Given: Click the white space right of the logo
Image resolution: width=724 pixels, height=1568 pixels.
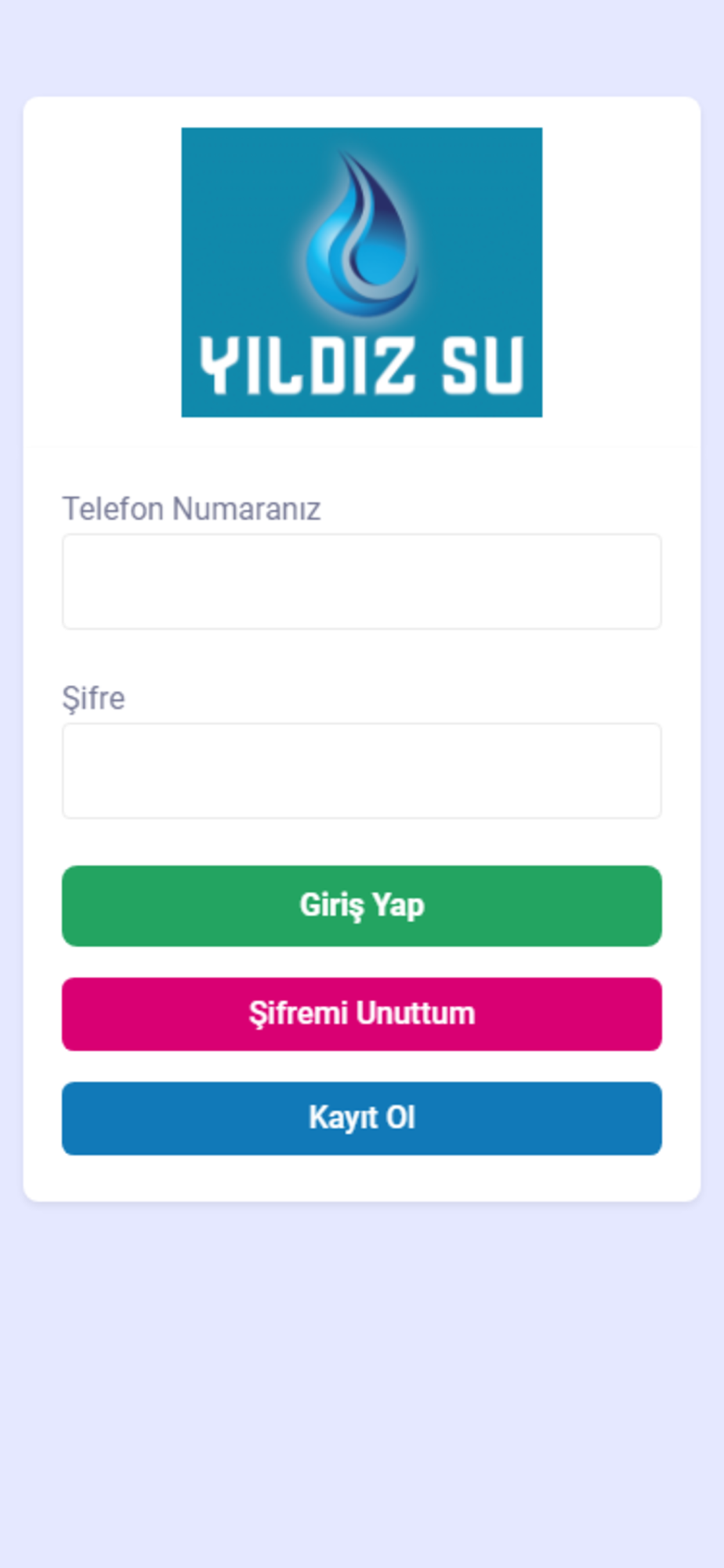Looking at the screenshot, I should pyautogui.click(x=621, y=272).
